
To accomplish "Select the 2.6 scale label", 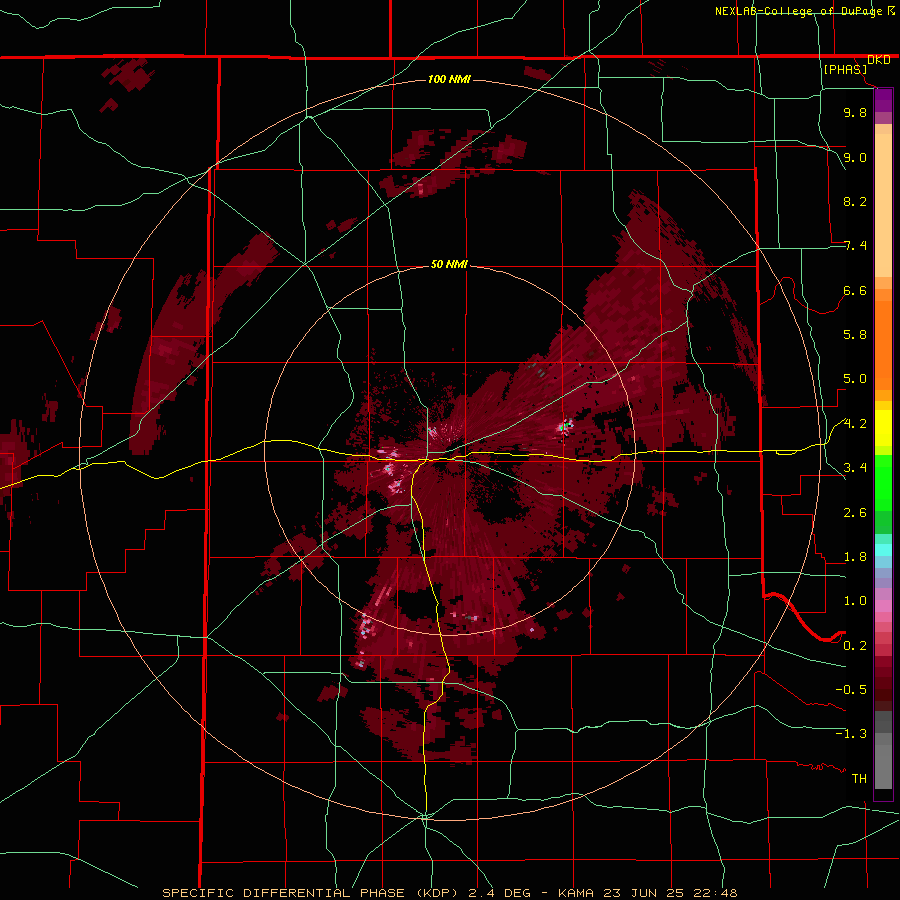I will click(855, 513).
